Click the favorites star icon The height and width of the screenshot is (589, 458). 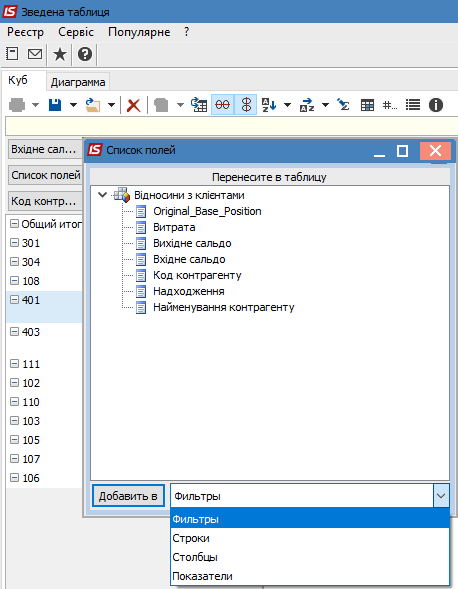(60, 54)
